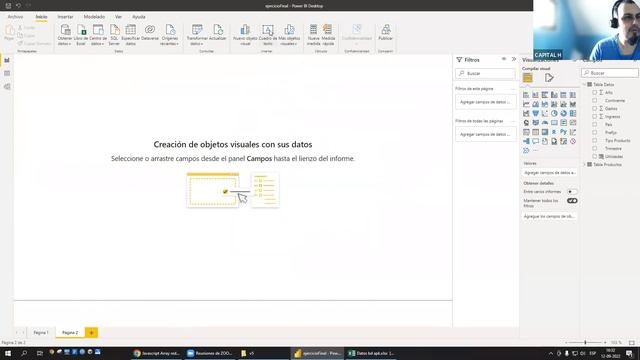This screenshot has height=360, width=640.
Task: Select the Q&A speech bubble visual
Action: 536,142
